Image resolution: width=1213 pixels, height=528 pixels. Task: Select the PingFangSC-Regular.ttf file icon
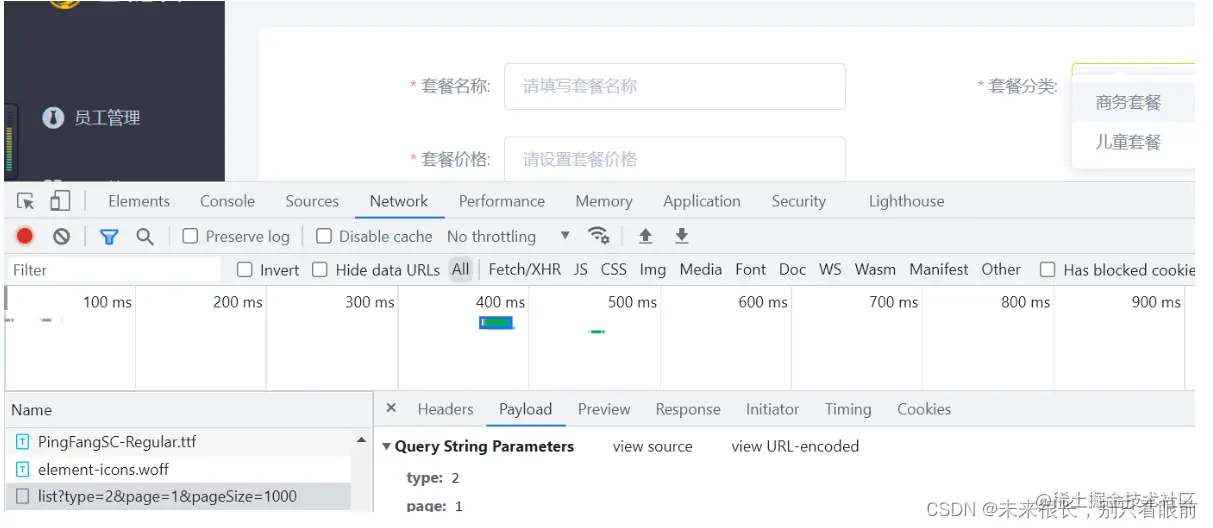pos(23,442)
